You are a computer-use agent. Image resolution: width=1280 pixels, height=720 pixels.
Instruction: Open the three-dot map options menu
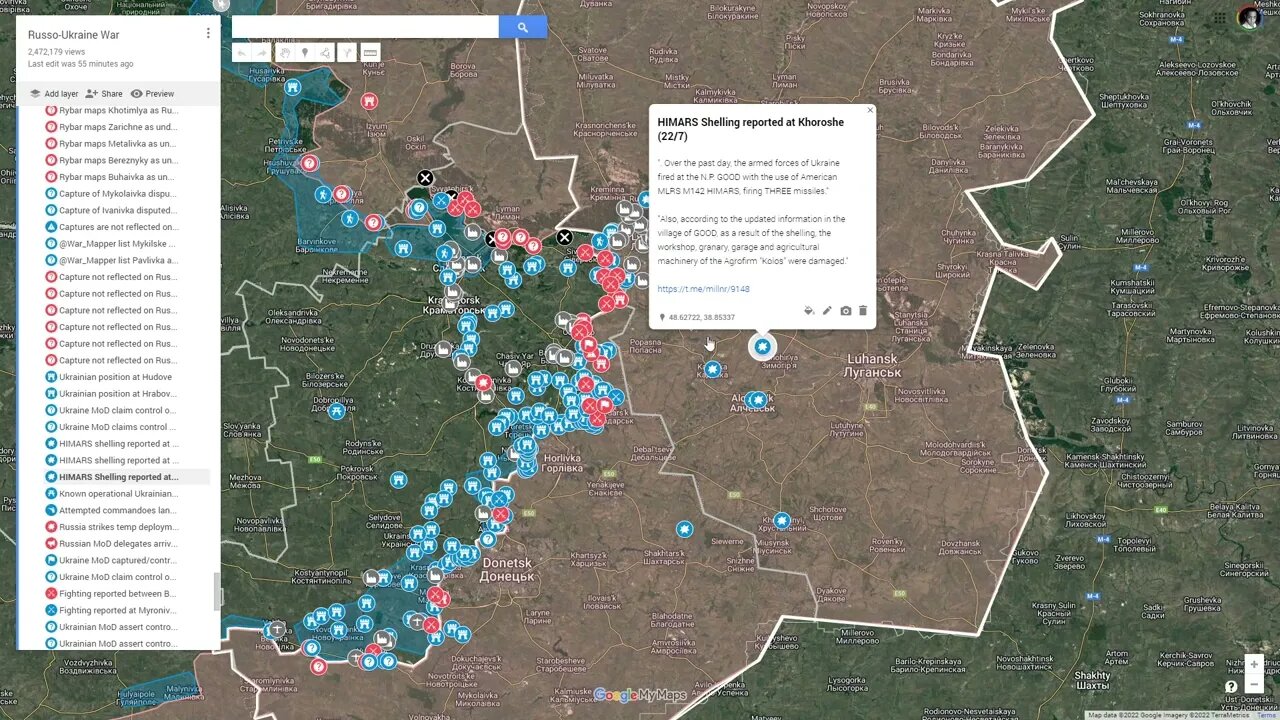pos(208,33)
